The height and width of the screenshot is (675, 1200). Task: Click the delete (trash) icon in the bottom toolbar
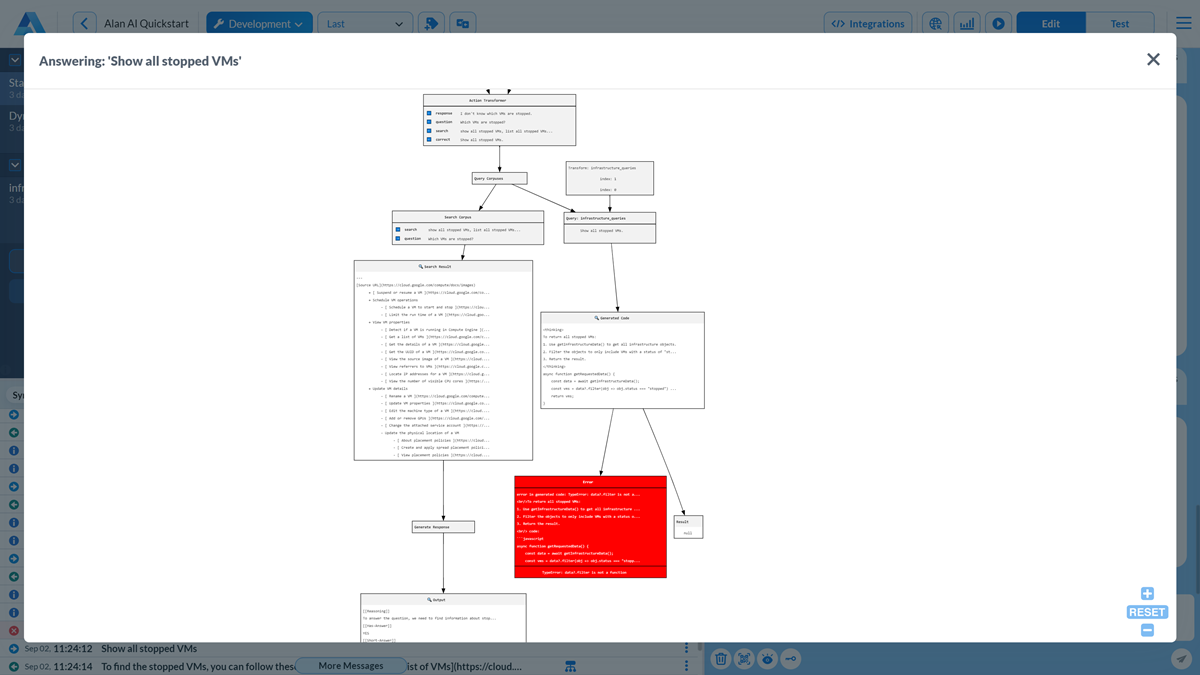720,658
